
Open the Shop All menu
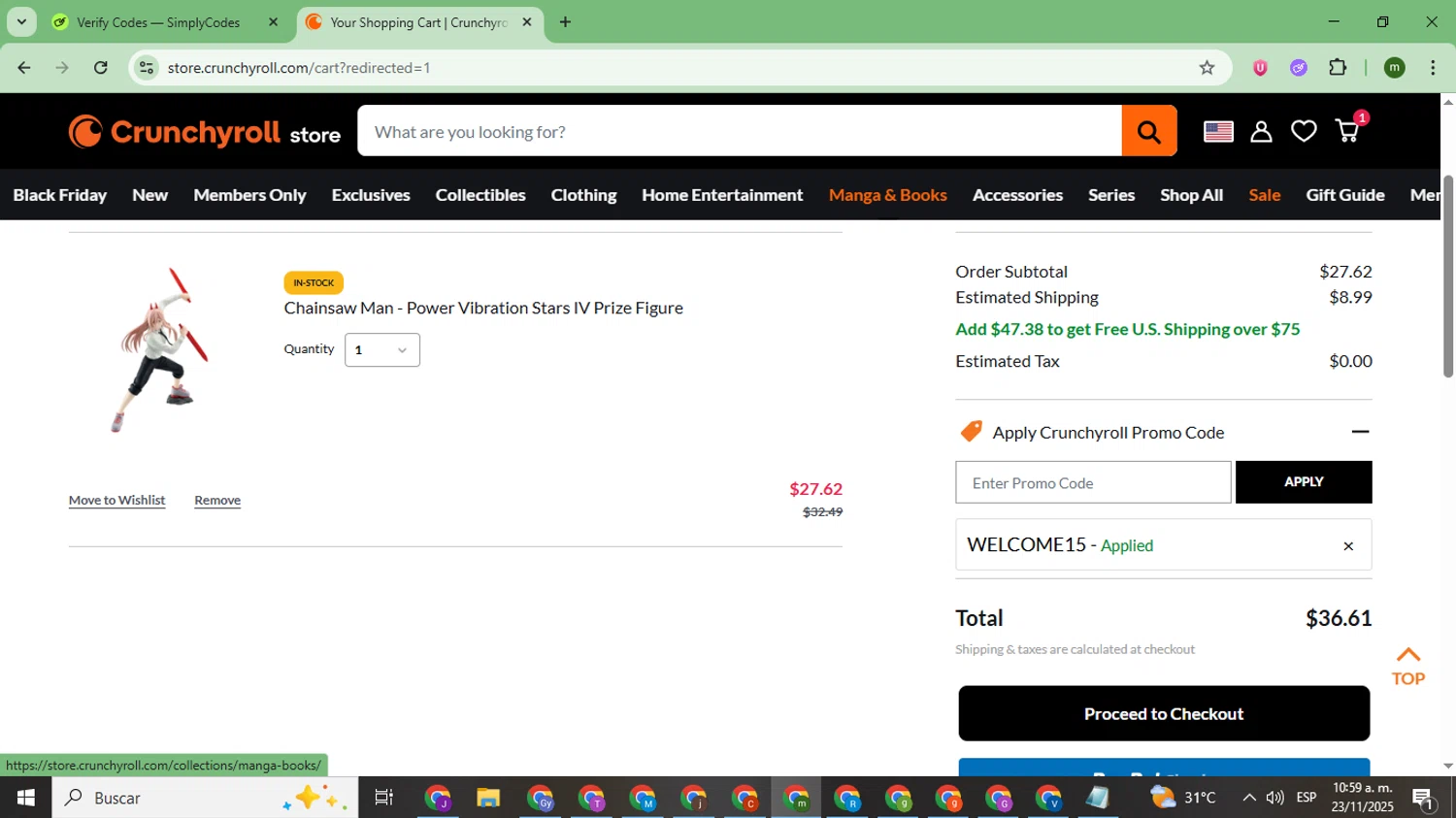point(1191,195)
